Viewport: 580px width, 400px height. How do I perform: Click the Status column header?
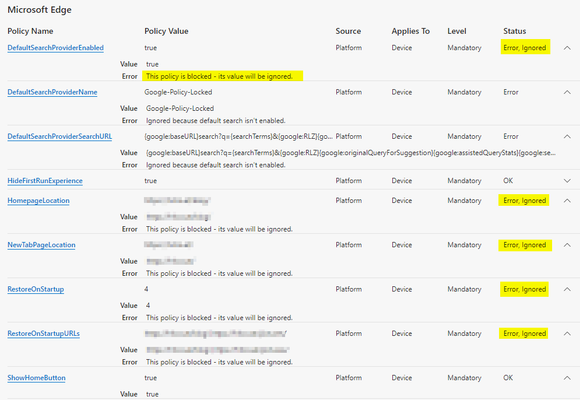515,31
